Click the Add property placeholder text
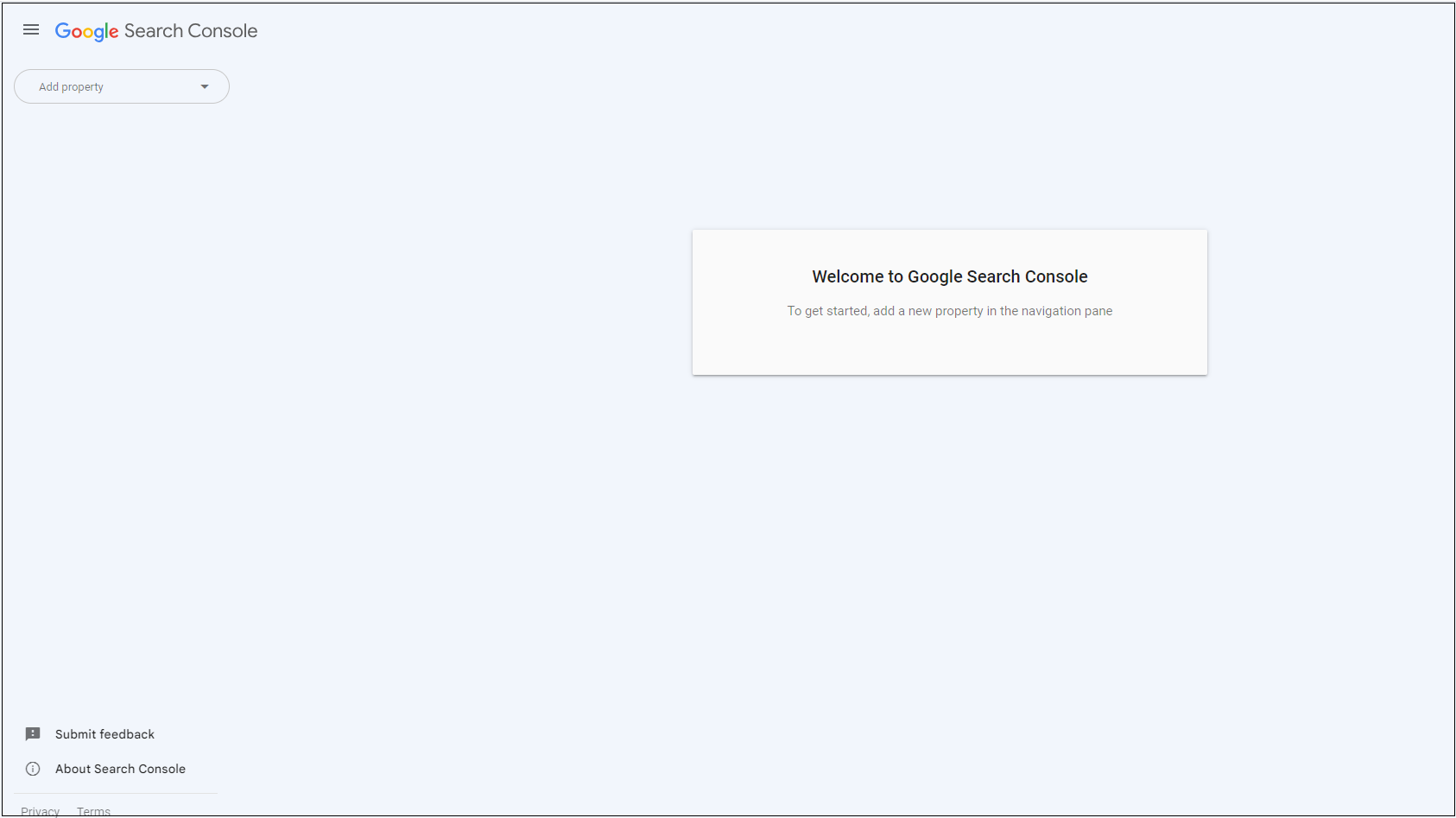 click(x=71, y=87)
